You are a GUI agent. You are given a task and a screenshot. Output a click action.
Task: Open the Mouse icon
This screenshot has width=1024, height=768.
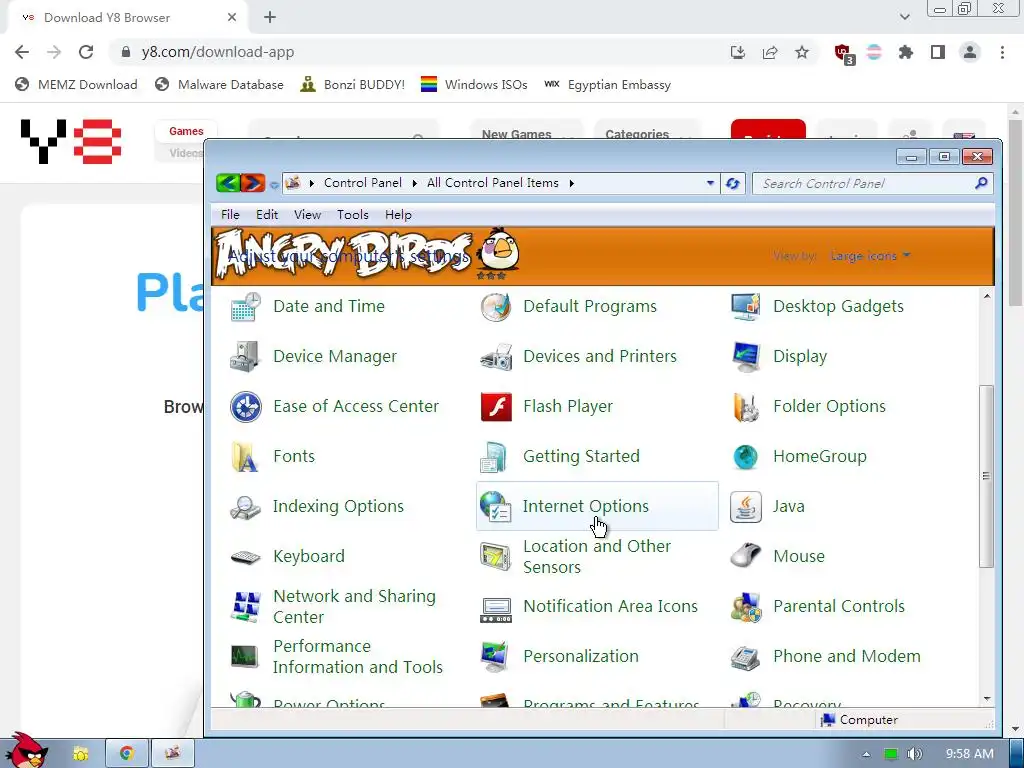[746, 556]
